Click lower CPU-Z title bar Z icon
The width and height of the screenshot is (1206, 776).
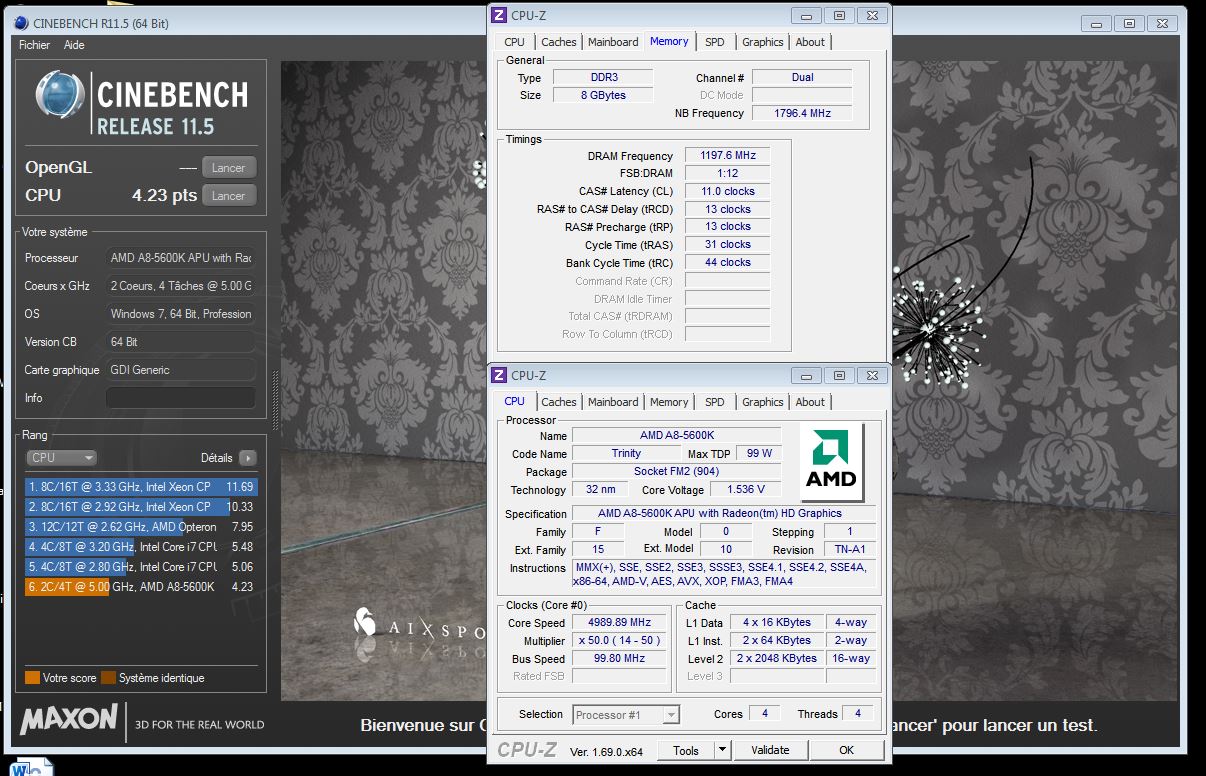point(499,375)
